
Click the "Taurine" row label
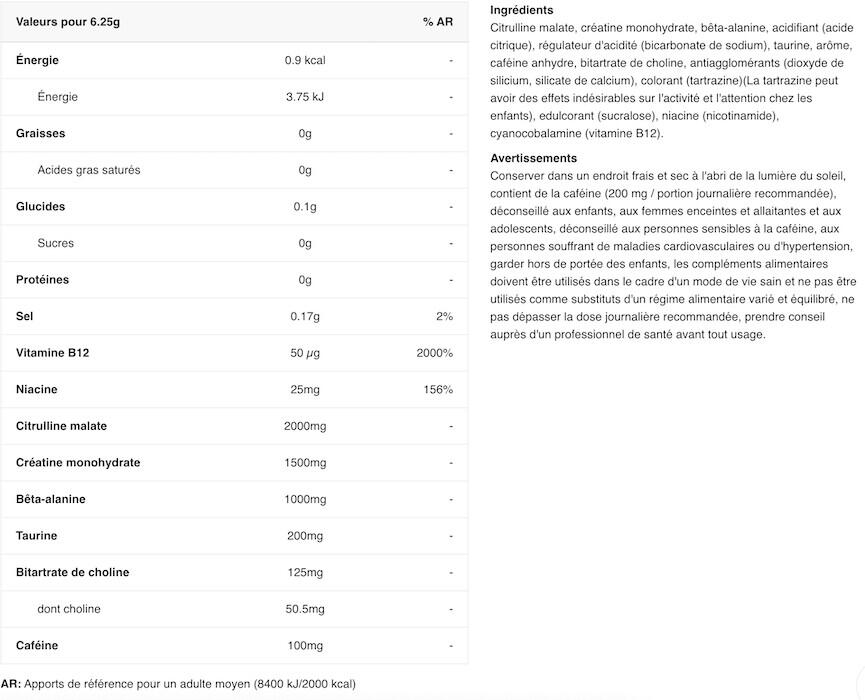[x=37, y=536]
